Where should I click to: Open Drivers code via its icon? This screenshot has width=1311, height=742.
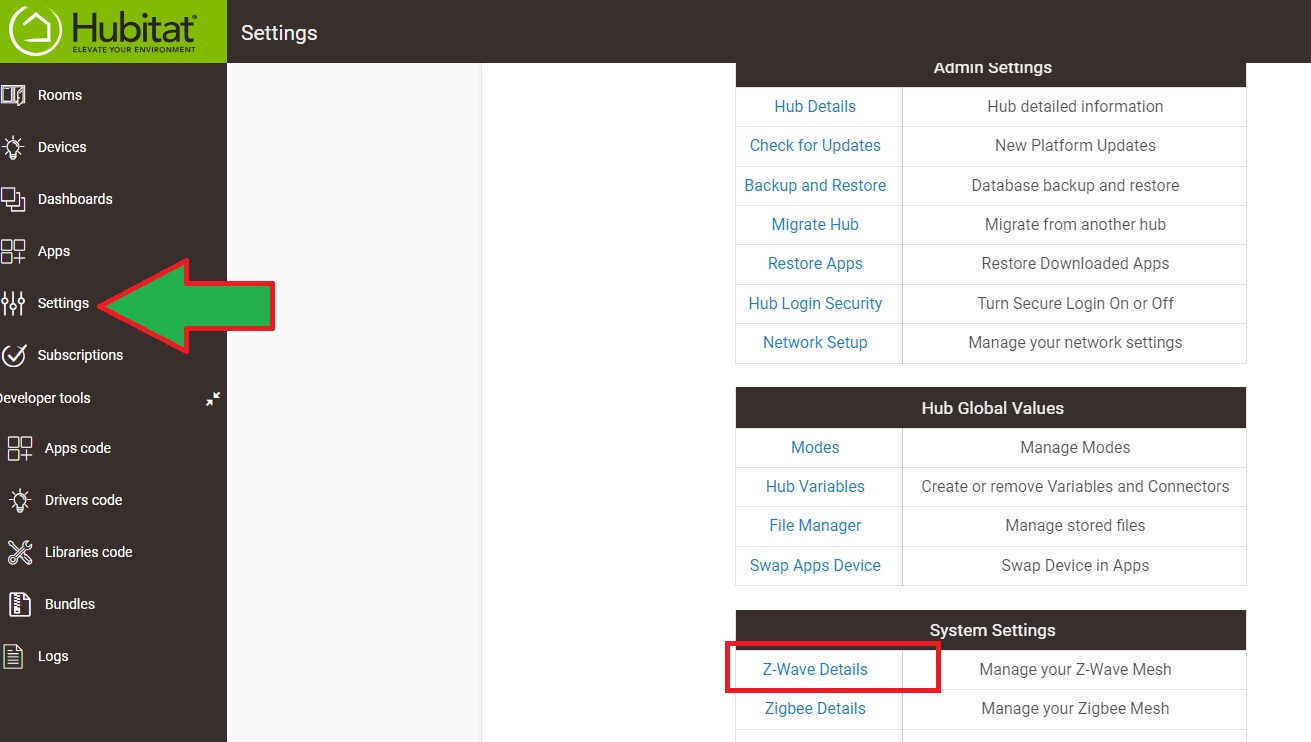(x=20, y=500)
